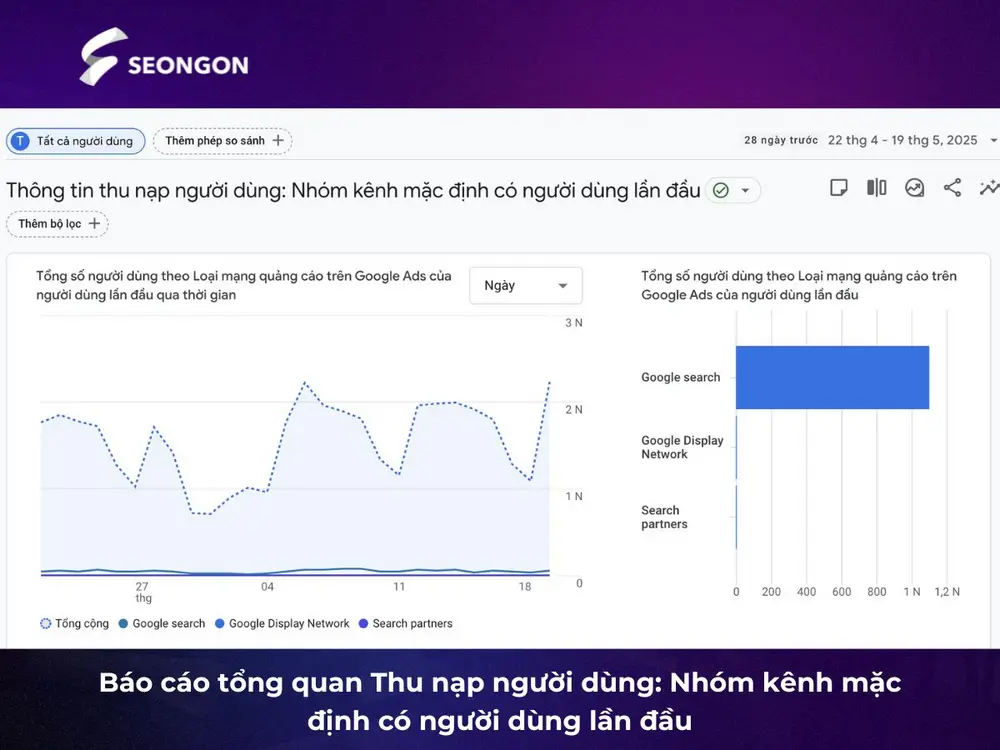This screenshot has width=1000, height=750.
Task: Click the Google search blue bar
Action: pos(832,378)
